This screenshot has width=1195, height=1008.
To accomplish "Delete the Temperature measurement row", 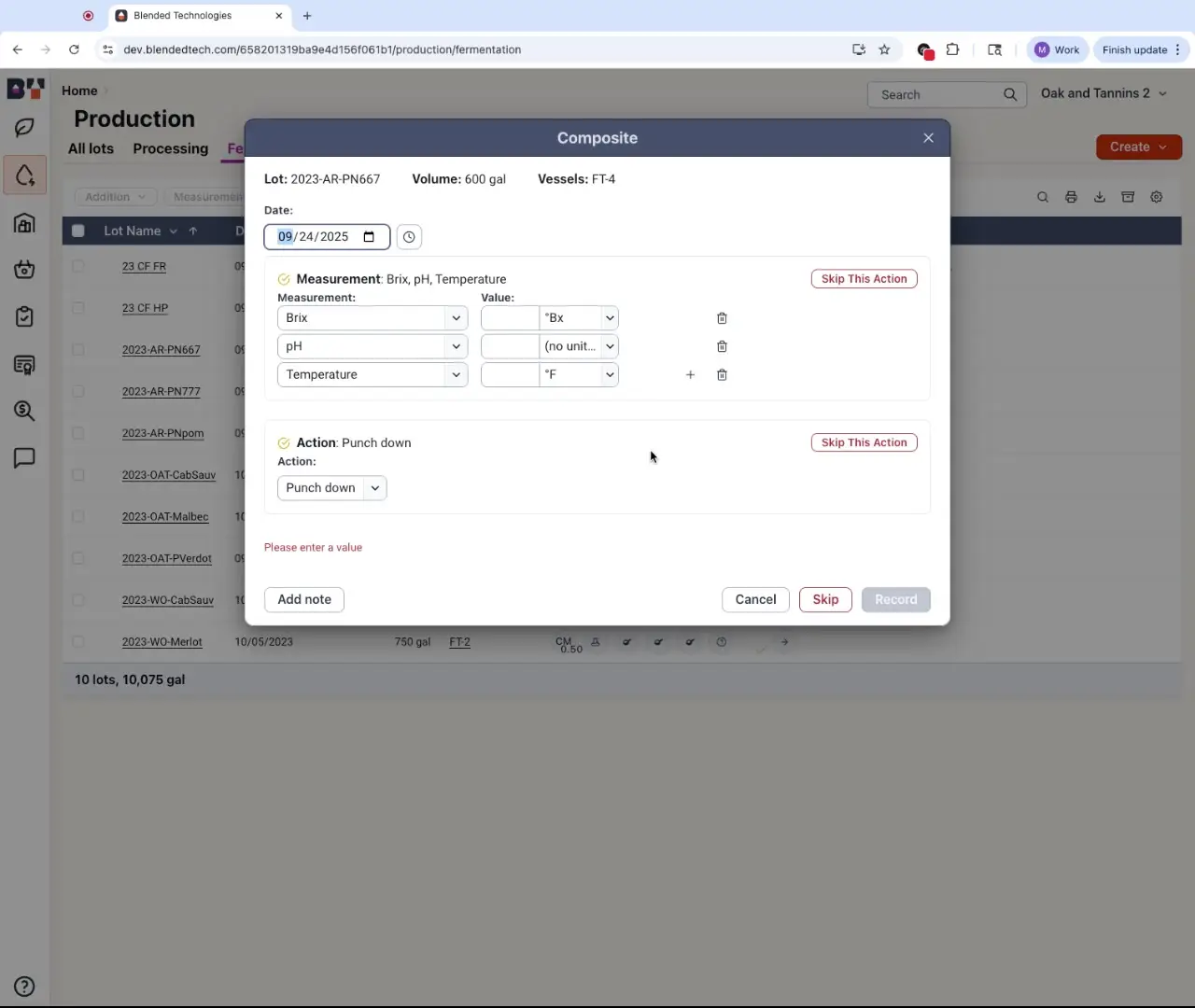I will click(x=722, y=374).
